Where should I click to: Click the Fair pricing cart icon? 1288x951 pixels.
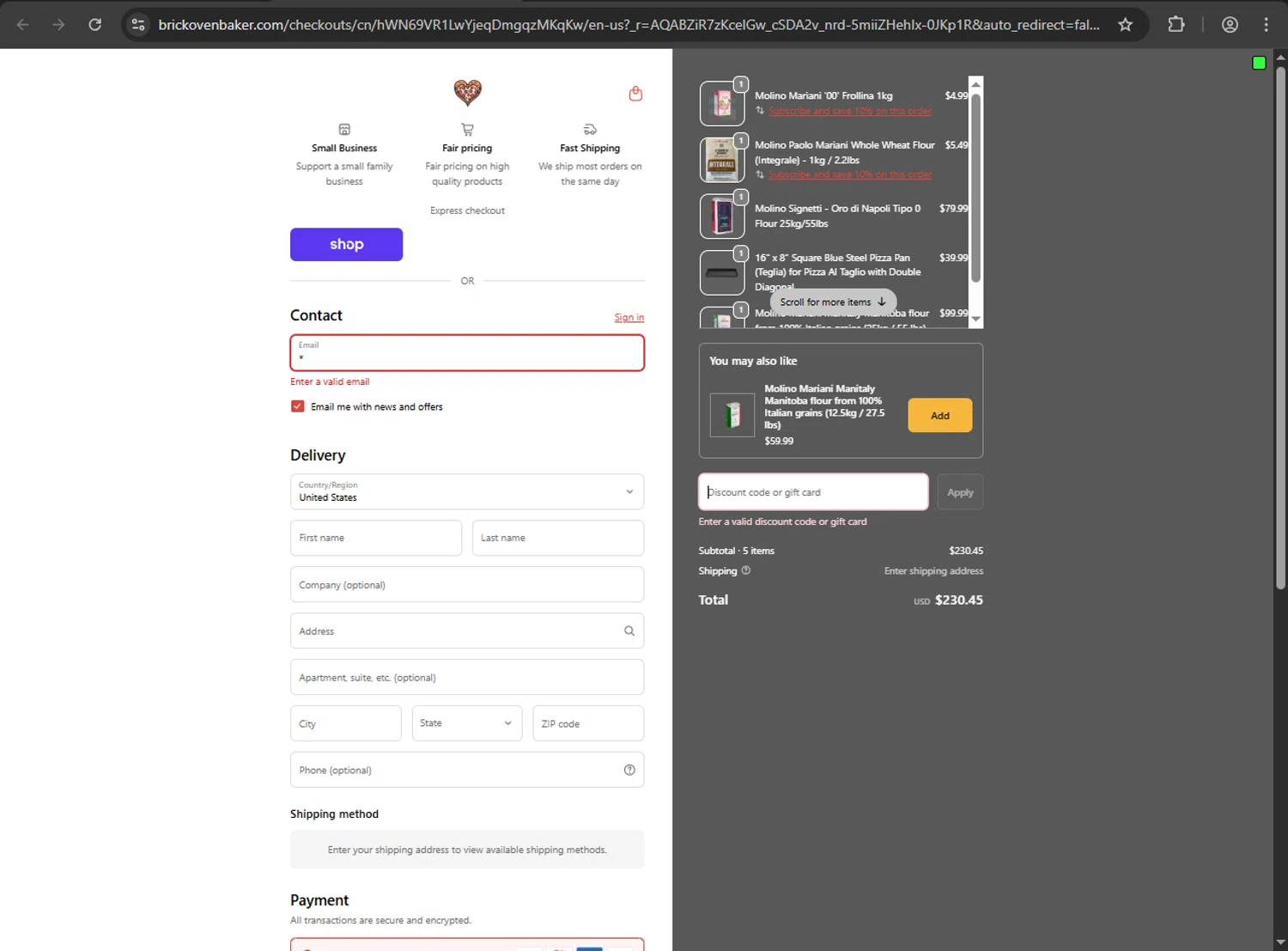[467, 130]
